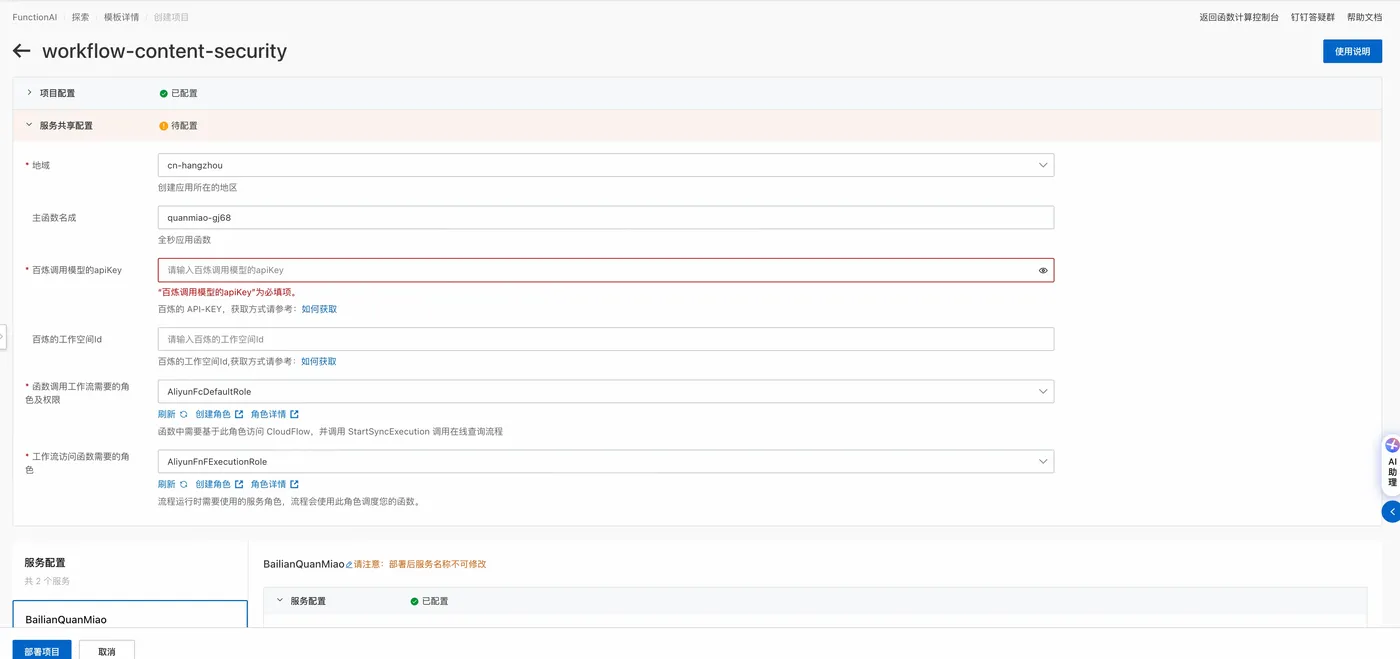Go to 模板详情 in breadcrumb
The height and width of the screenshot is (659, 1400).
pos(121,17)
